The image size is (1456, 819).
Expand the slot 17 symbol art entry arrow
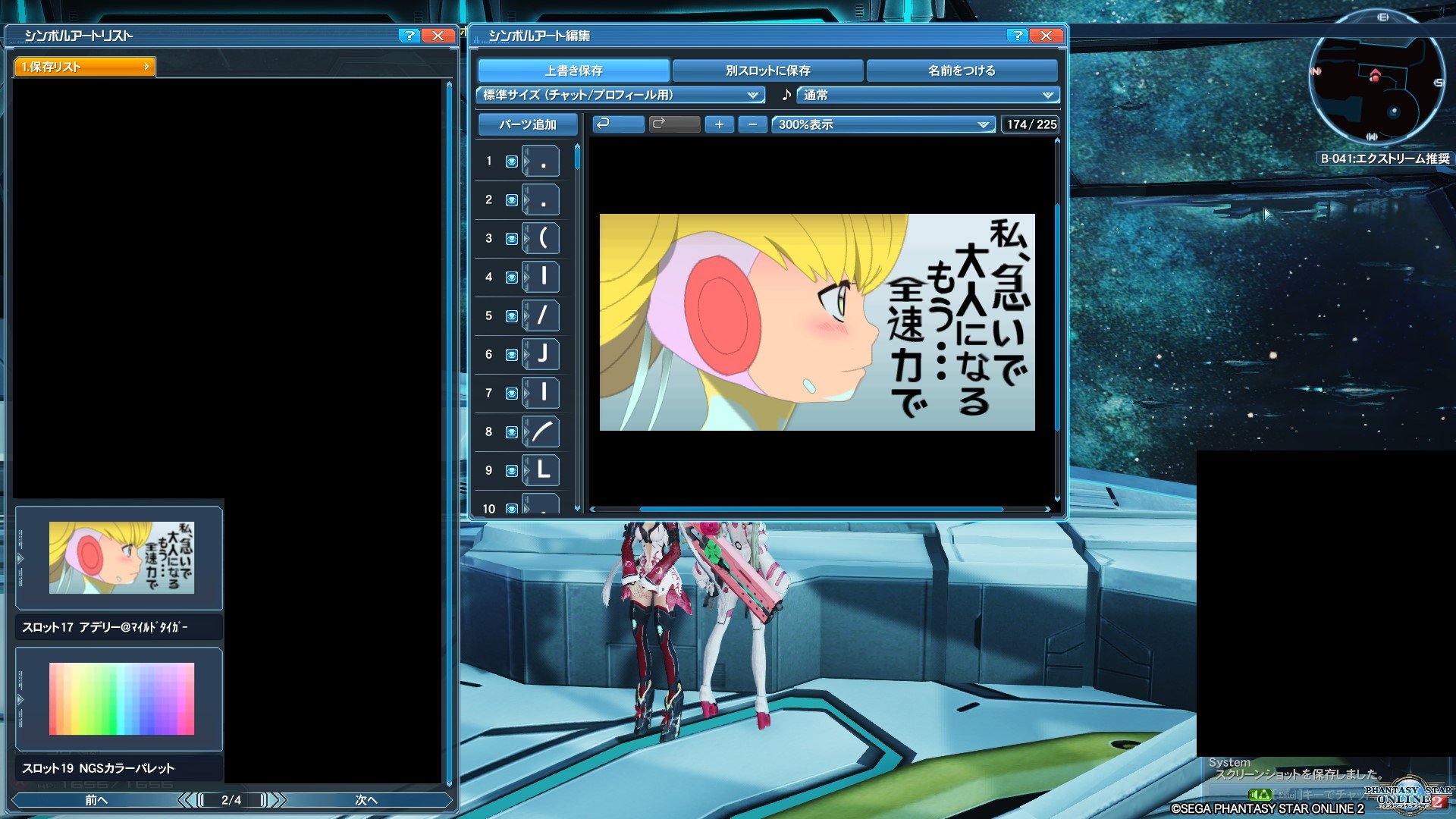point(20,558)
